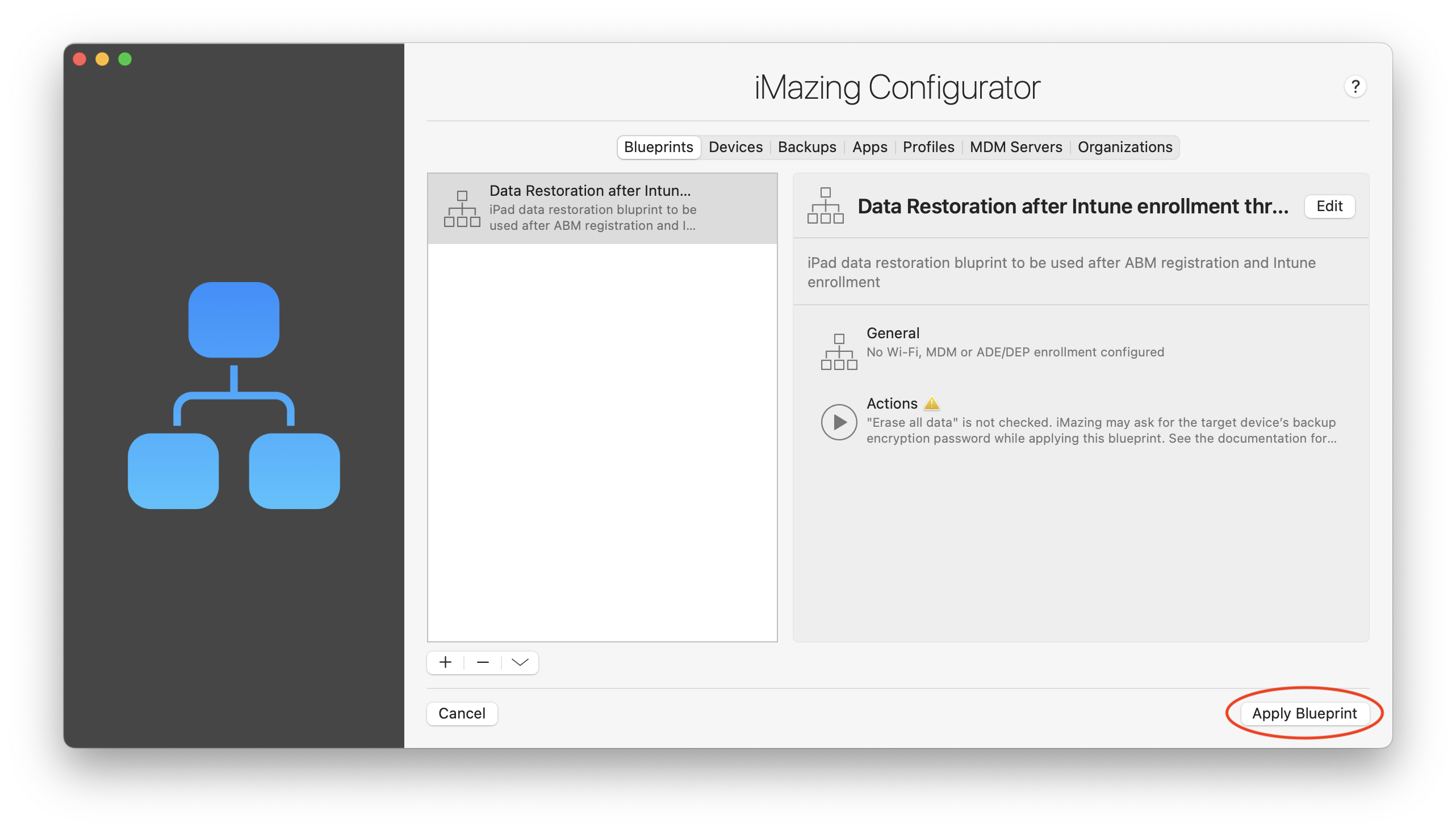Screen dimensions: 1456x832
Task: Click the Actions warning triangle icon
Action: click(x=931, y=404)
